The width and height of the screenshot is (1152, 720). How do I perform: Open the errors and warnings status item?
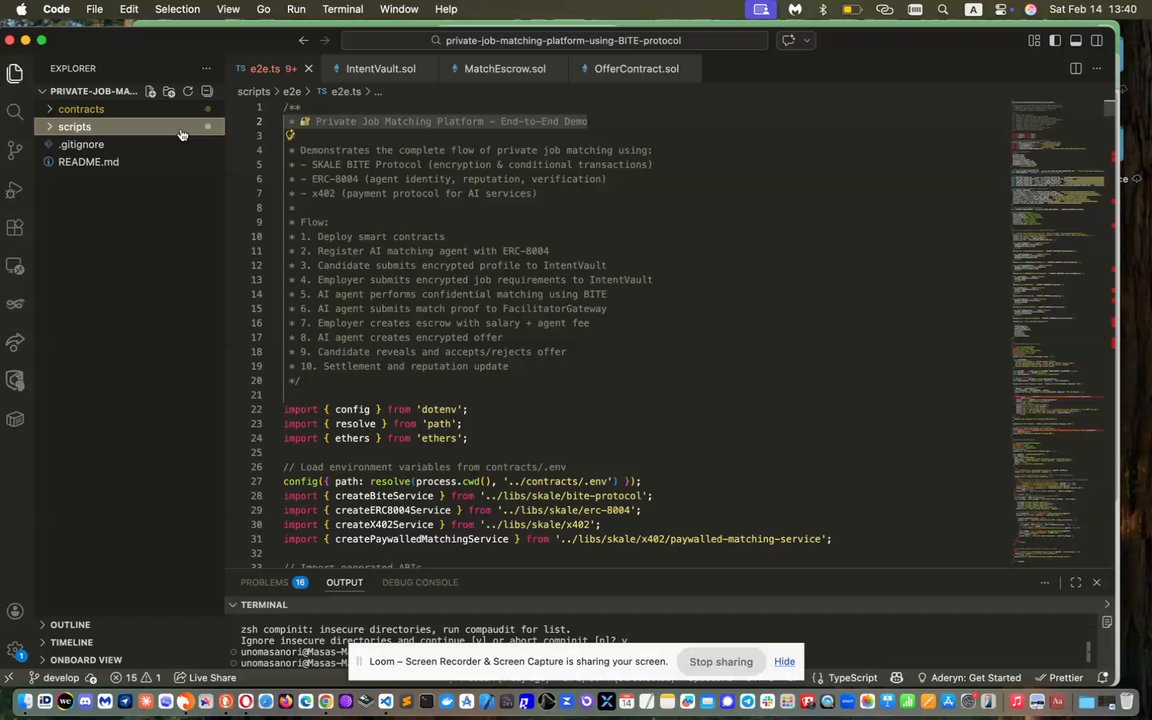(136, 677)
